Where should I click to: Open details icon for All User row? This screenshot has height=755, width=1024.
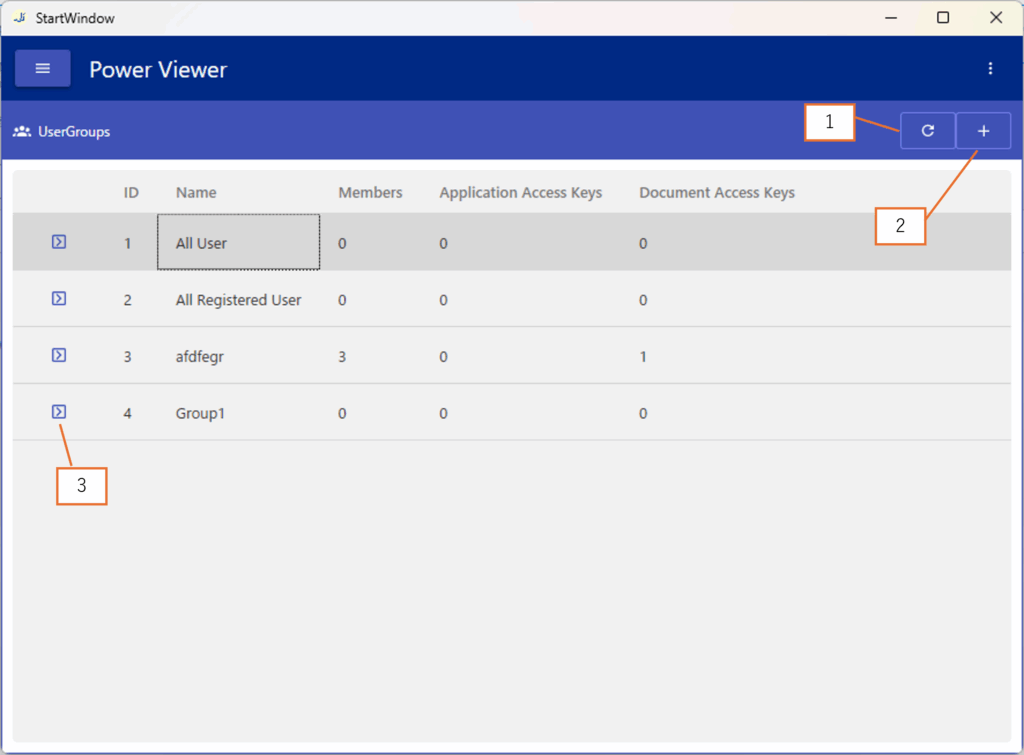(59, 242)
